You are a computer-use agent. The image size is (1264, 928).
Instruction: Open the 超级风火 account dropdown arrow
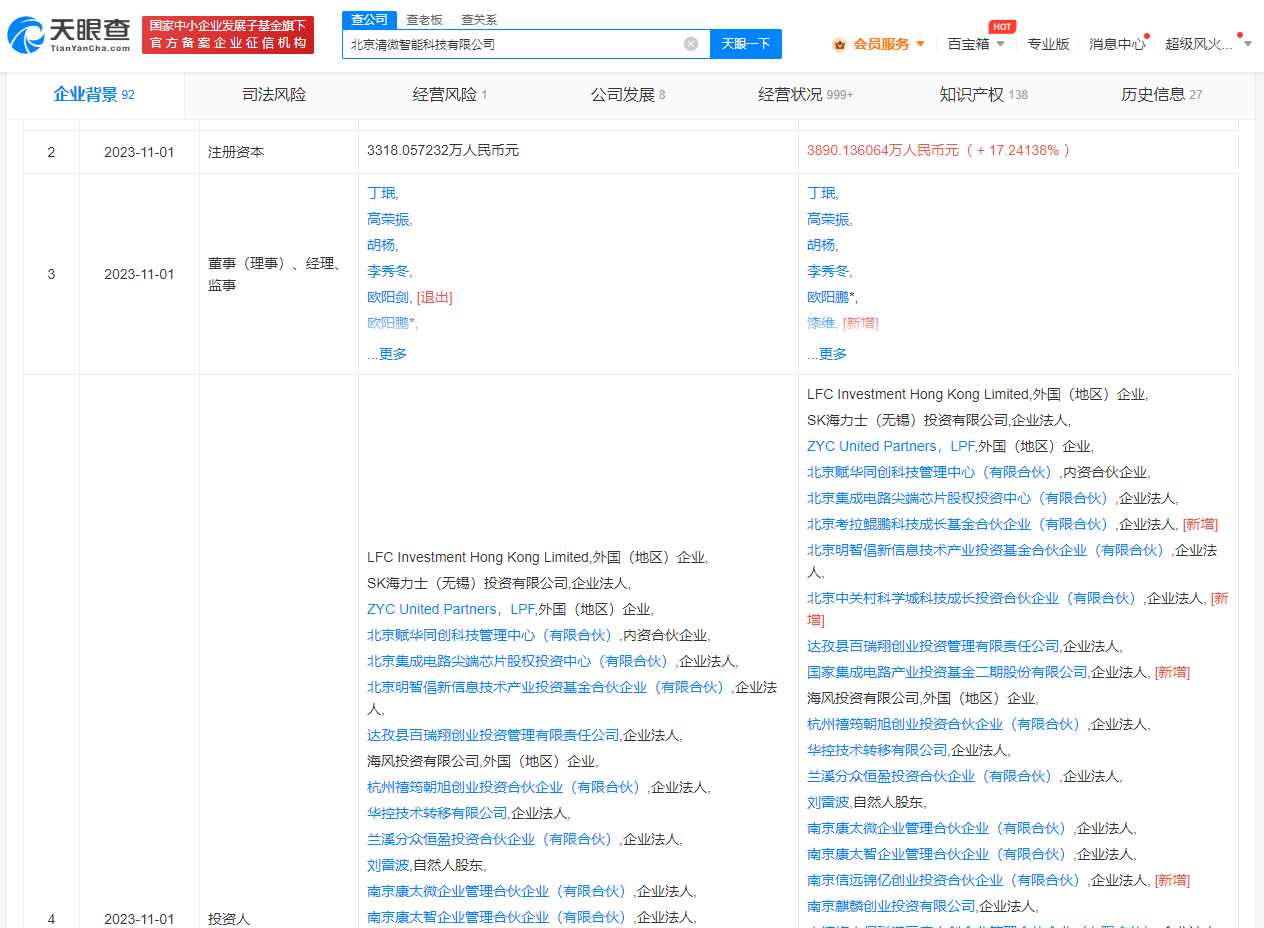pos(1247,44)
